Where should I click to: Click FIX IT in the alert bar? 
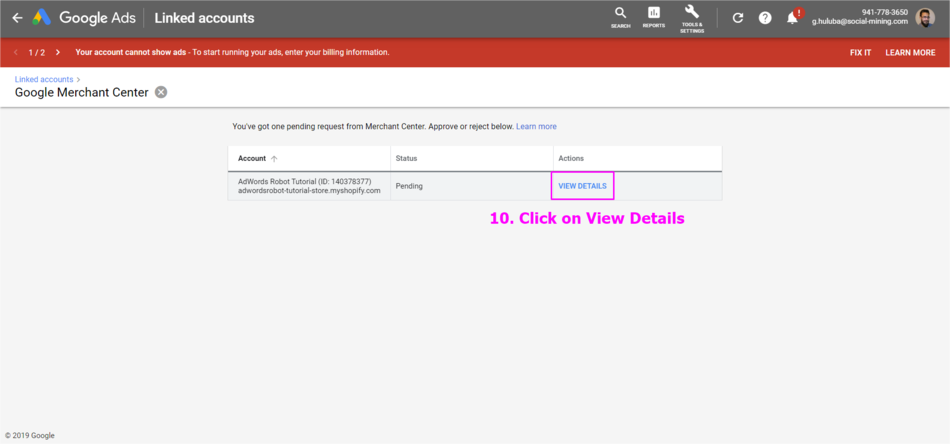click(860, 53)
